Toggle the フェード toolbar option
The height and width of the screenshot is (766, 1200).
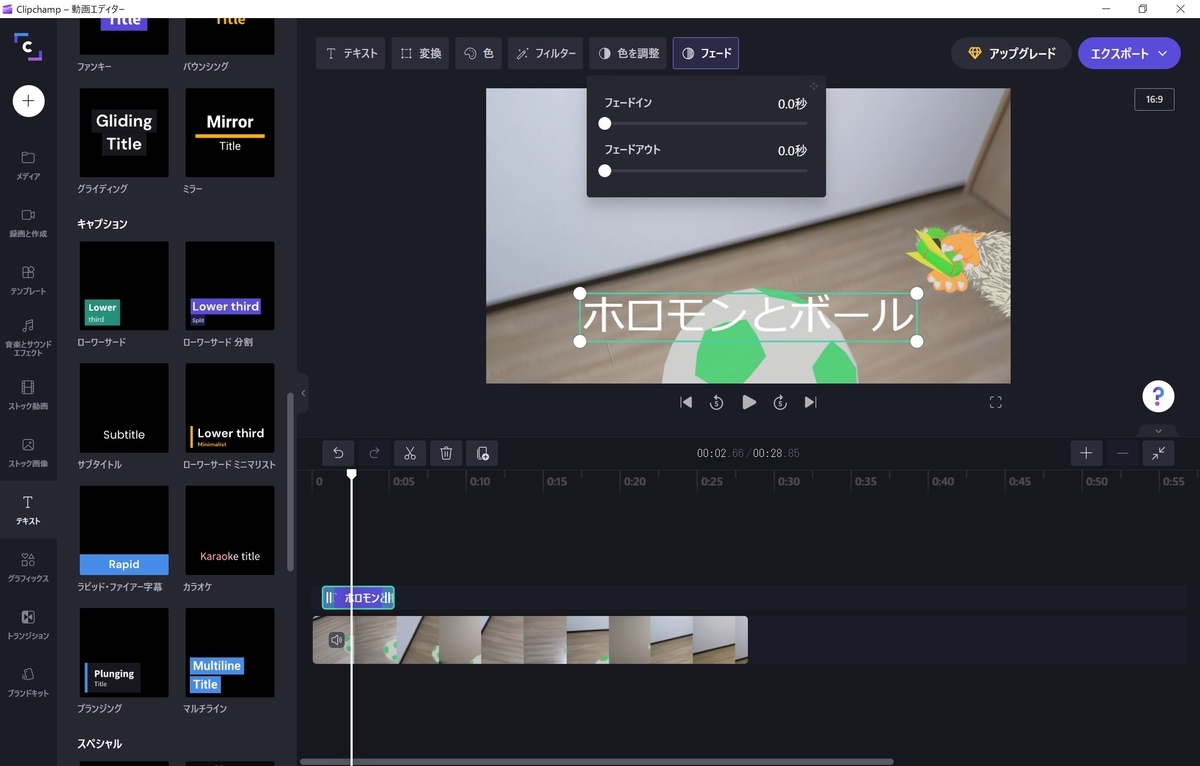tap(706, 53)
